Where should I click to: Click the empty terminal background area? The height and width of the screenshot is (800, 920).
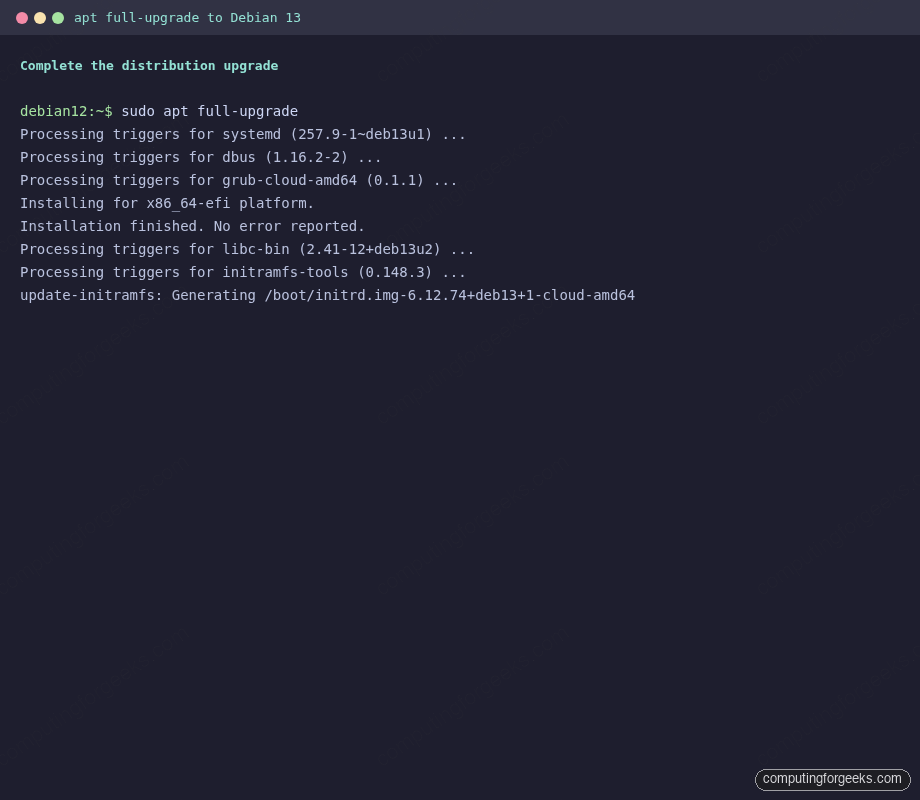click(x=460, y=500)
